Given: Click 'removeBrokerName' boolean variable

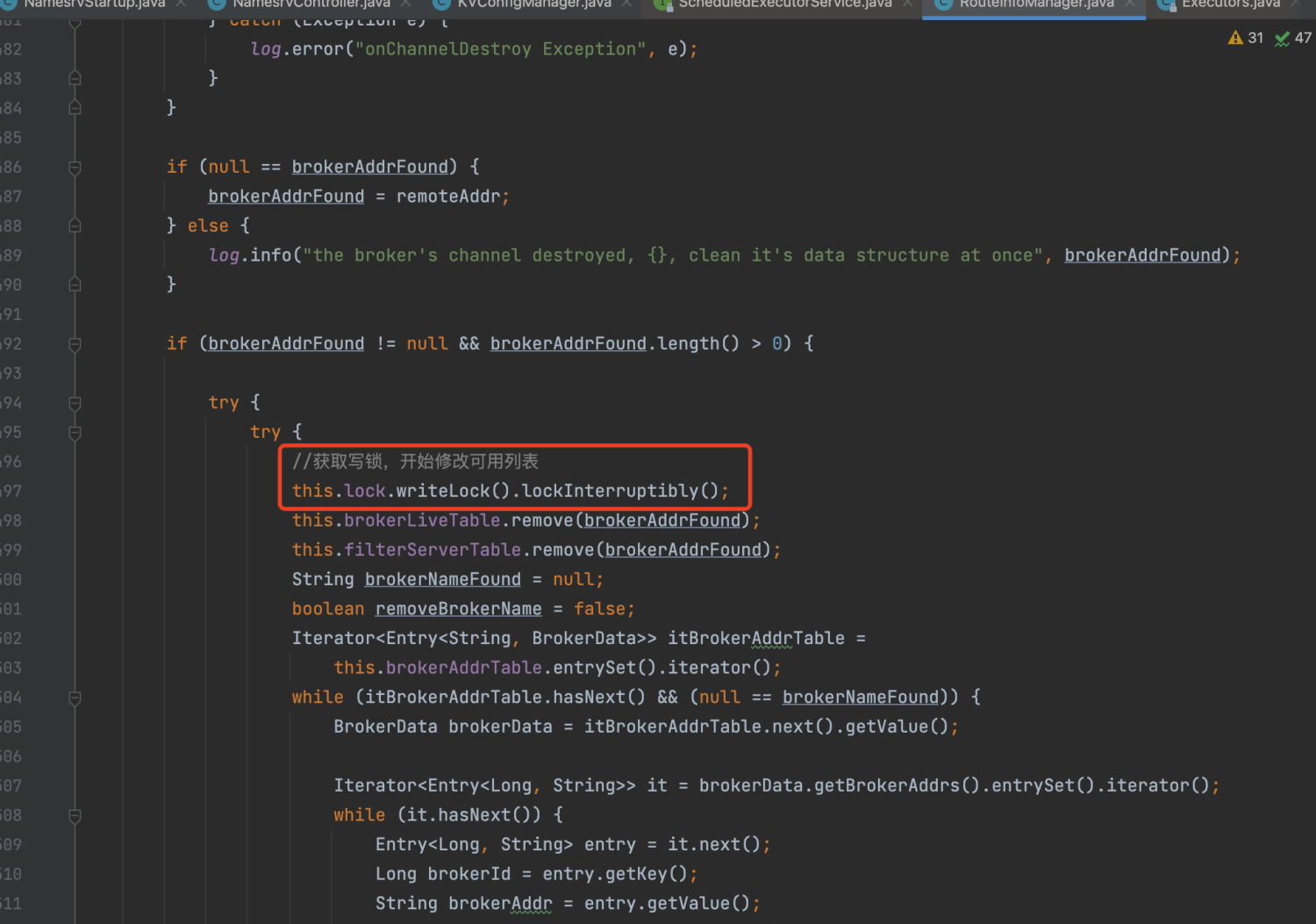Looking at the screenshot, I should click(x=459, y=609).
